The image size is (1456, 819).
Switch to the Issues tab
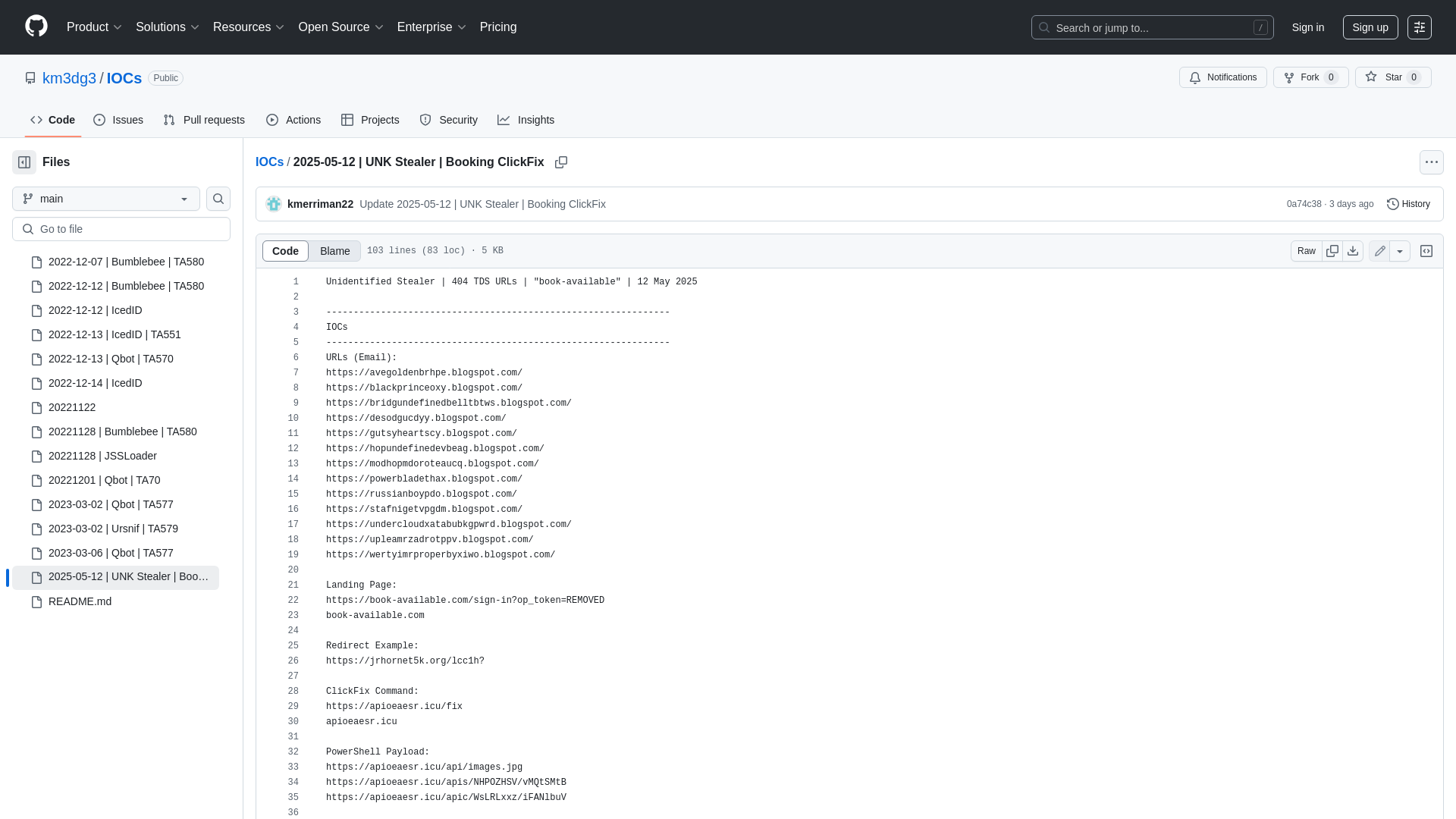click(x=118, y=120)
